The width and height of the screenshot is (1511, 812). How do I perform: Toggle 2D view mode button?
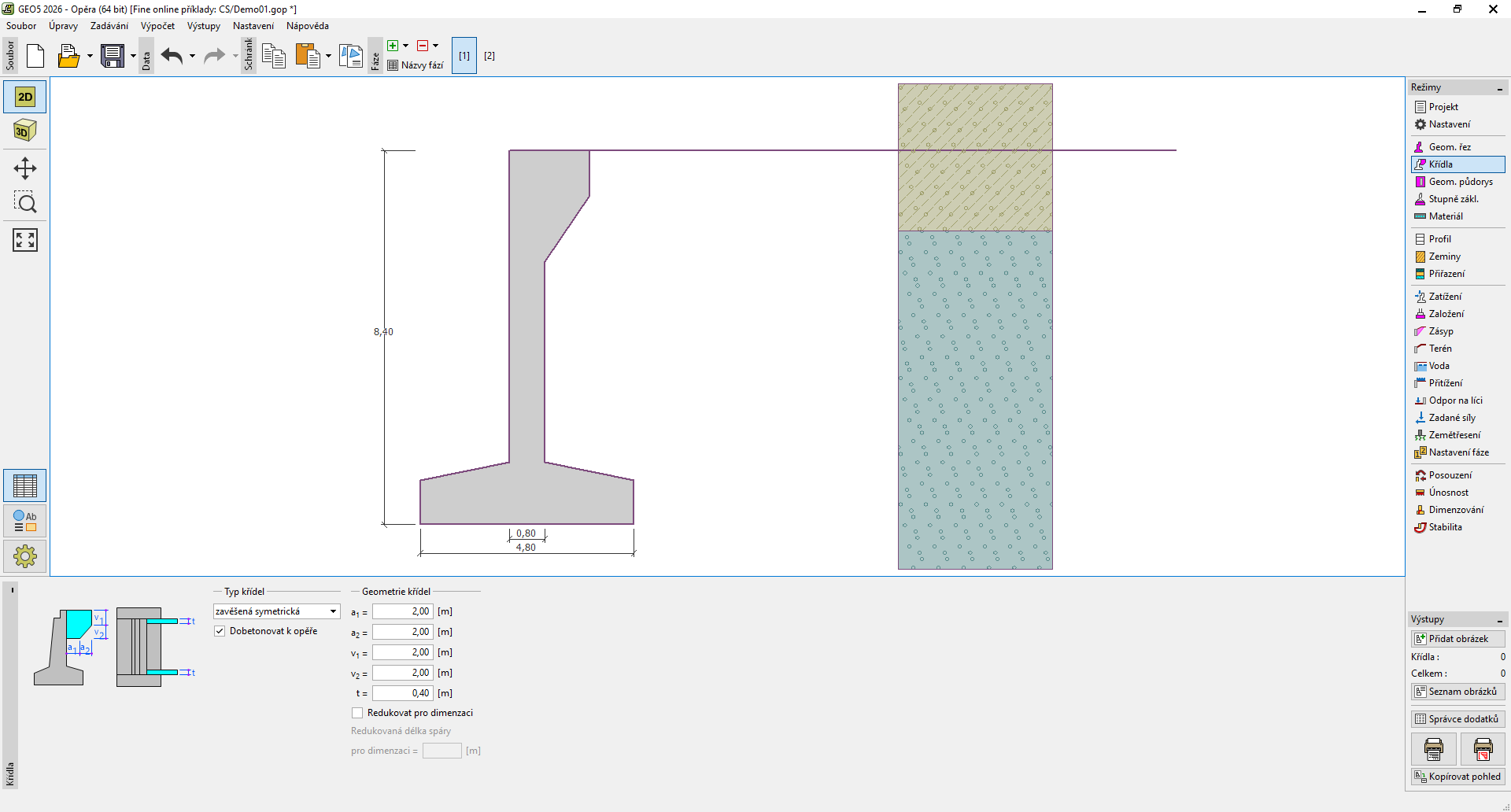tap(25, 97)
